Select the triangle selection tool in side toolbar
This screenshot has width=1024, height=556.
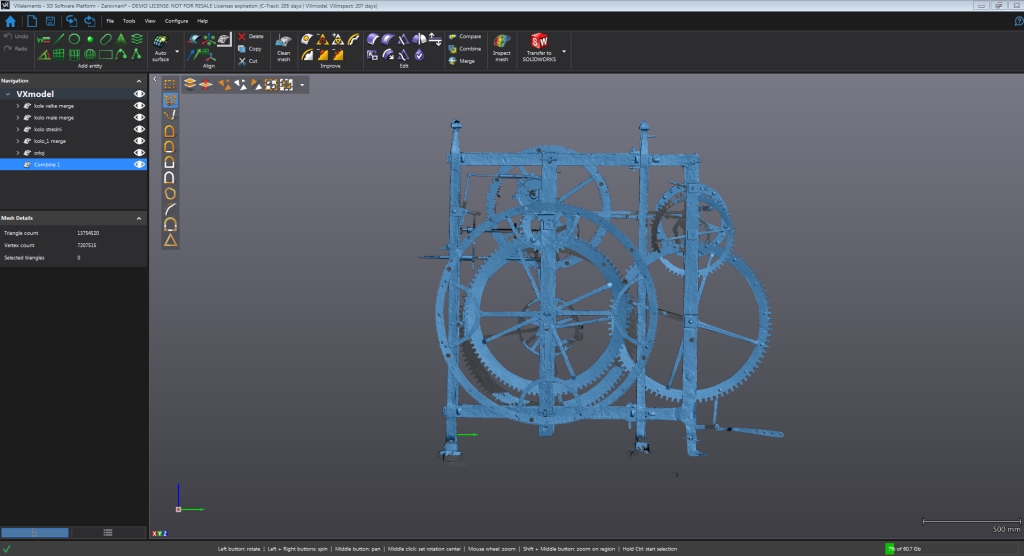[170, 240]
